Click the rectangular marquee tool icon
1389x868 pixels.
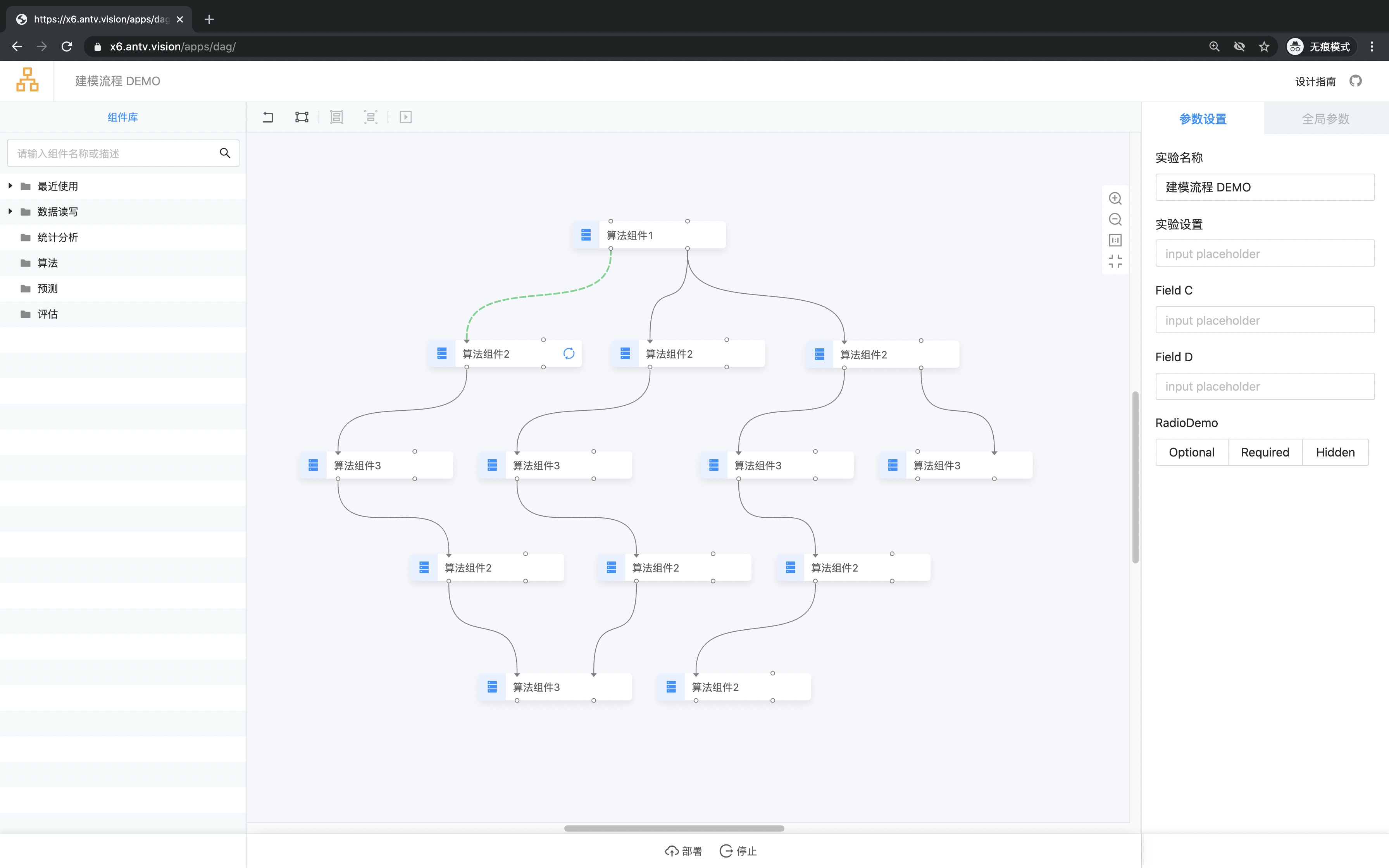pos(302,117)
